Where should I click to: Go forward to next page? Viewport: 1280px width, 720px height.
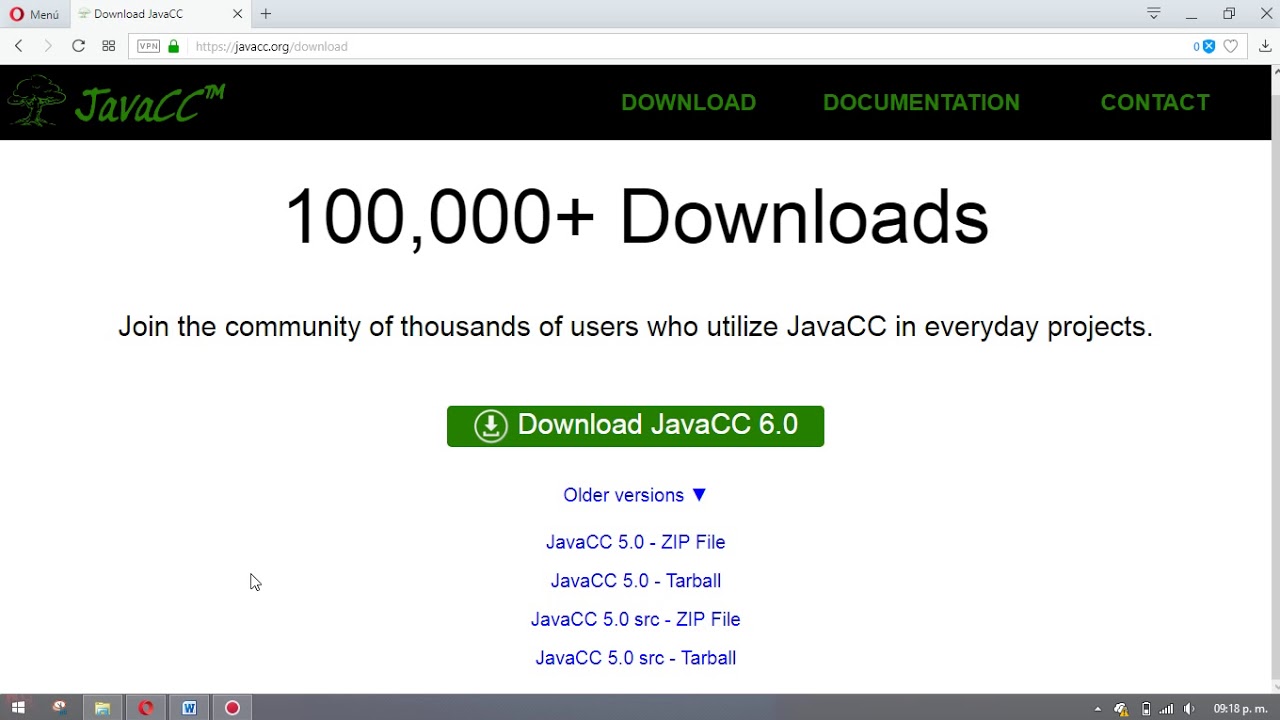point(47,46)
